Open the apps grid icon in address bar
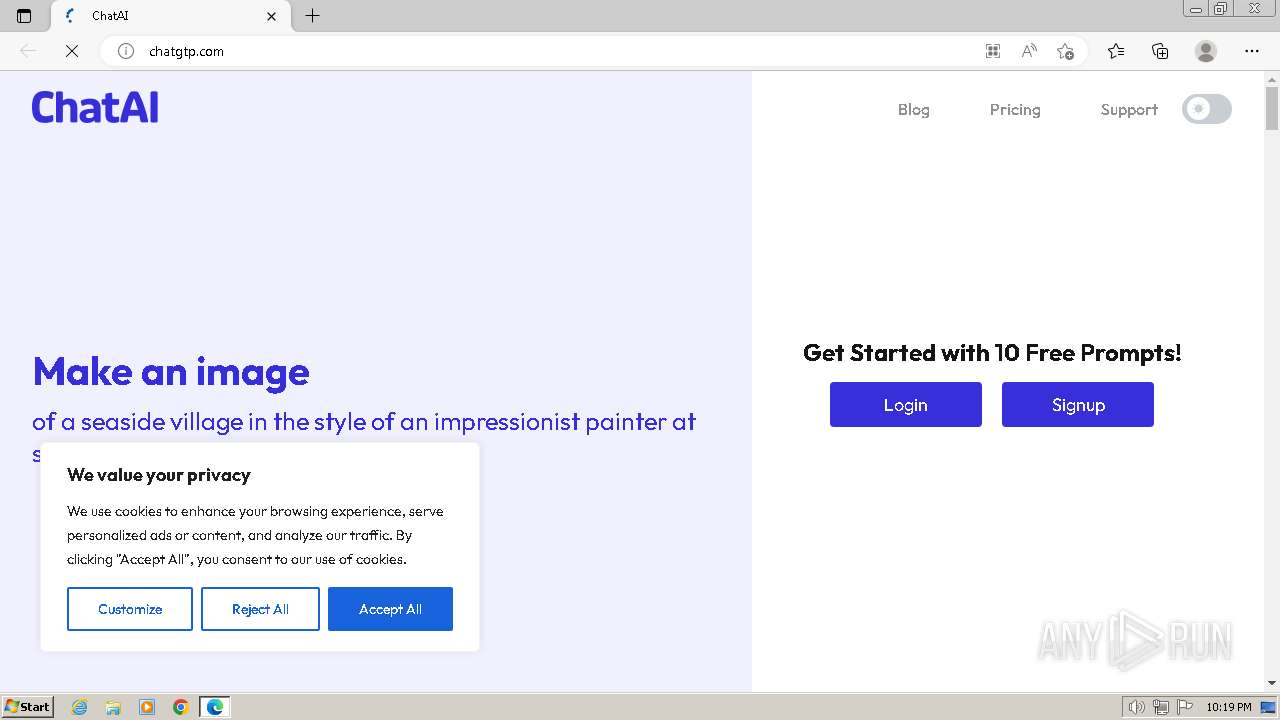 tap(992, 51)
